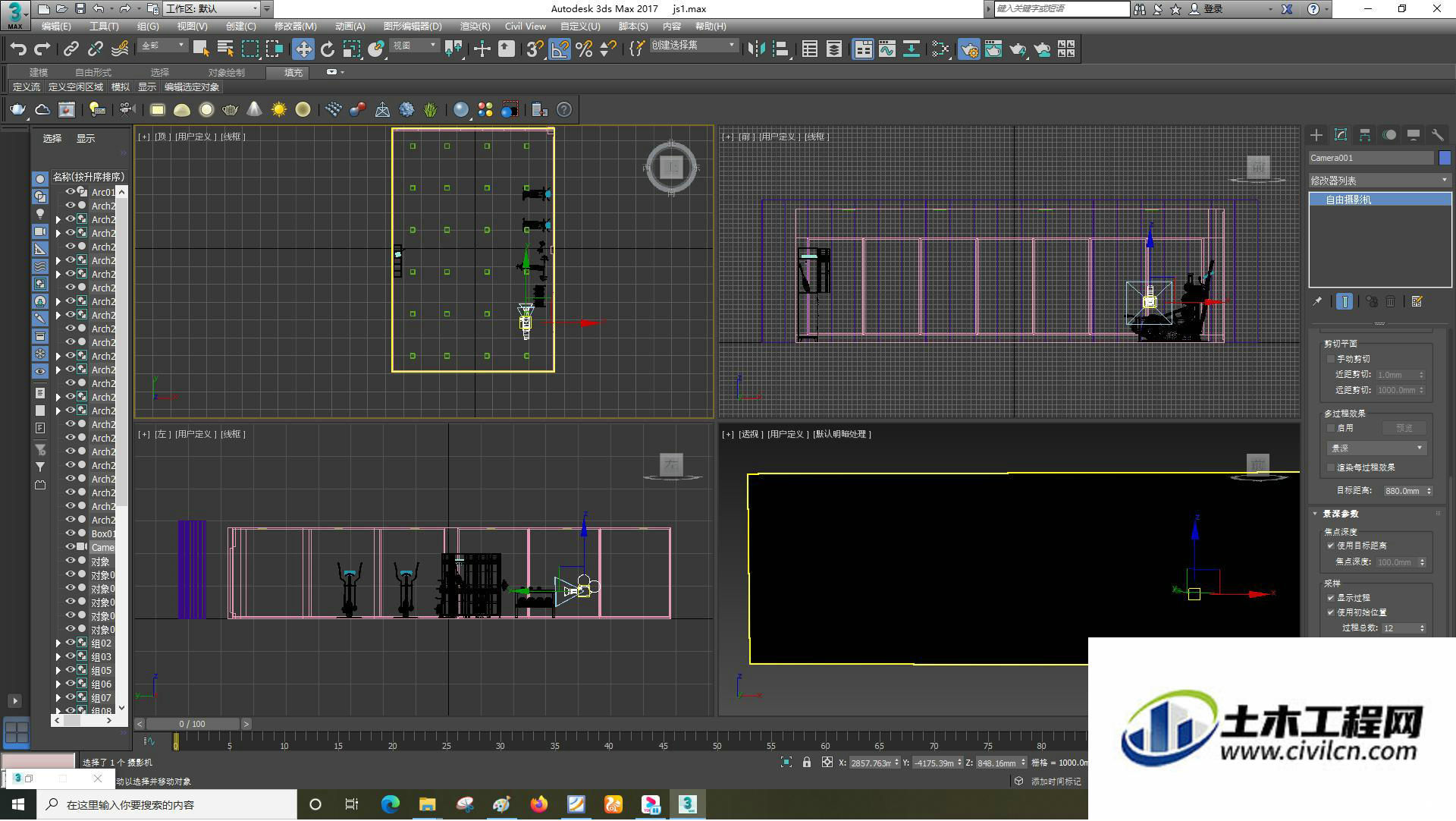Open the 视图 reference coordinate dropdown
1456x821 pixels.
[415, 46]
